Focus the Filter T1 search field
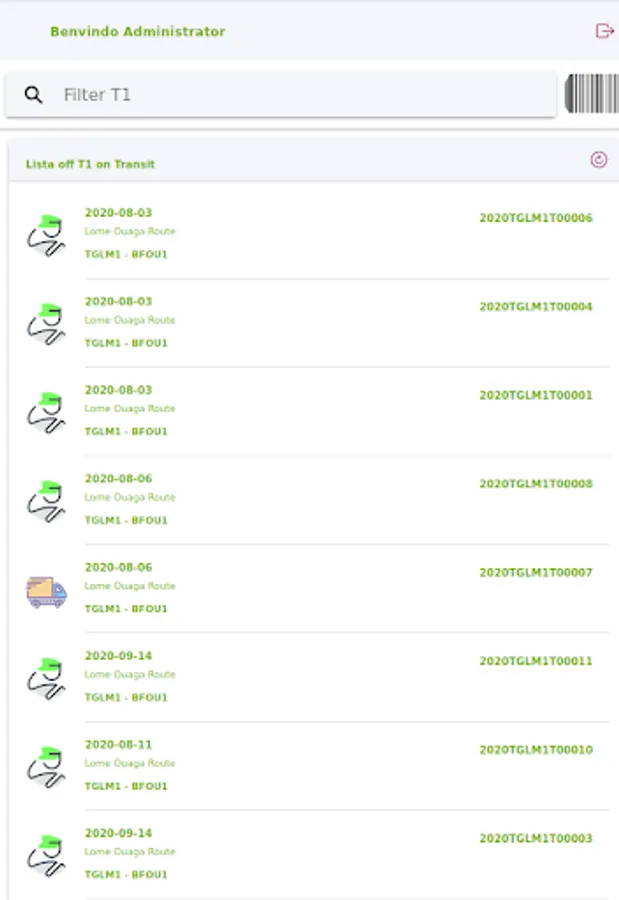 pyautogui.click(x=300, y=95)
